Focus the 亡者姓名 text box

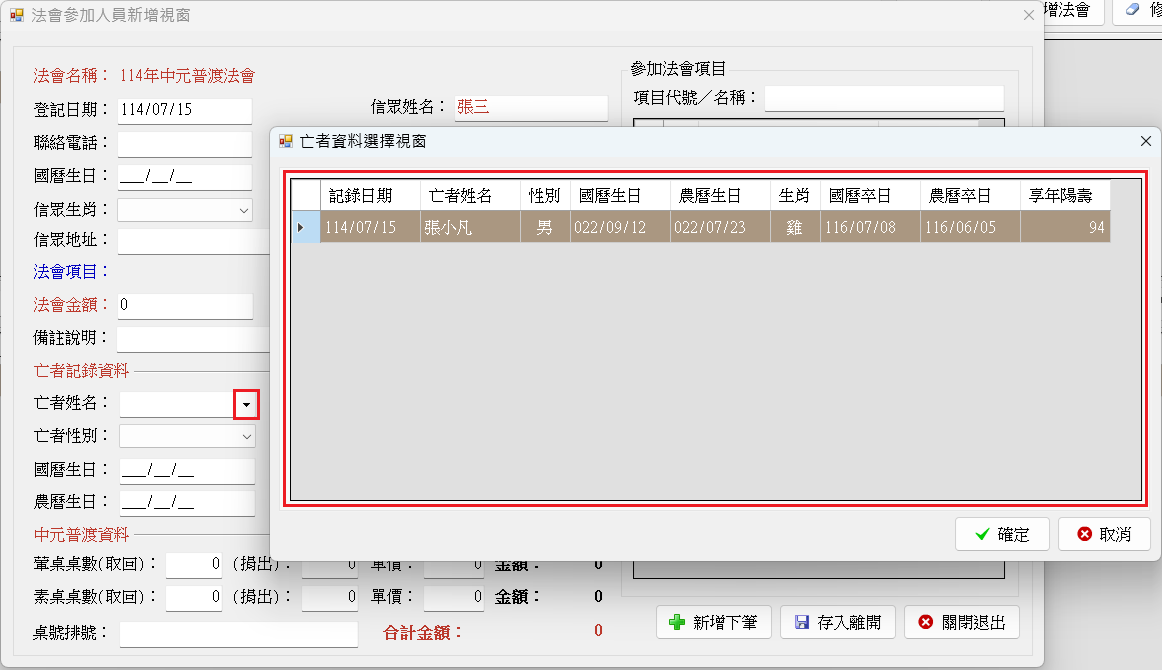177,405
